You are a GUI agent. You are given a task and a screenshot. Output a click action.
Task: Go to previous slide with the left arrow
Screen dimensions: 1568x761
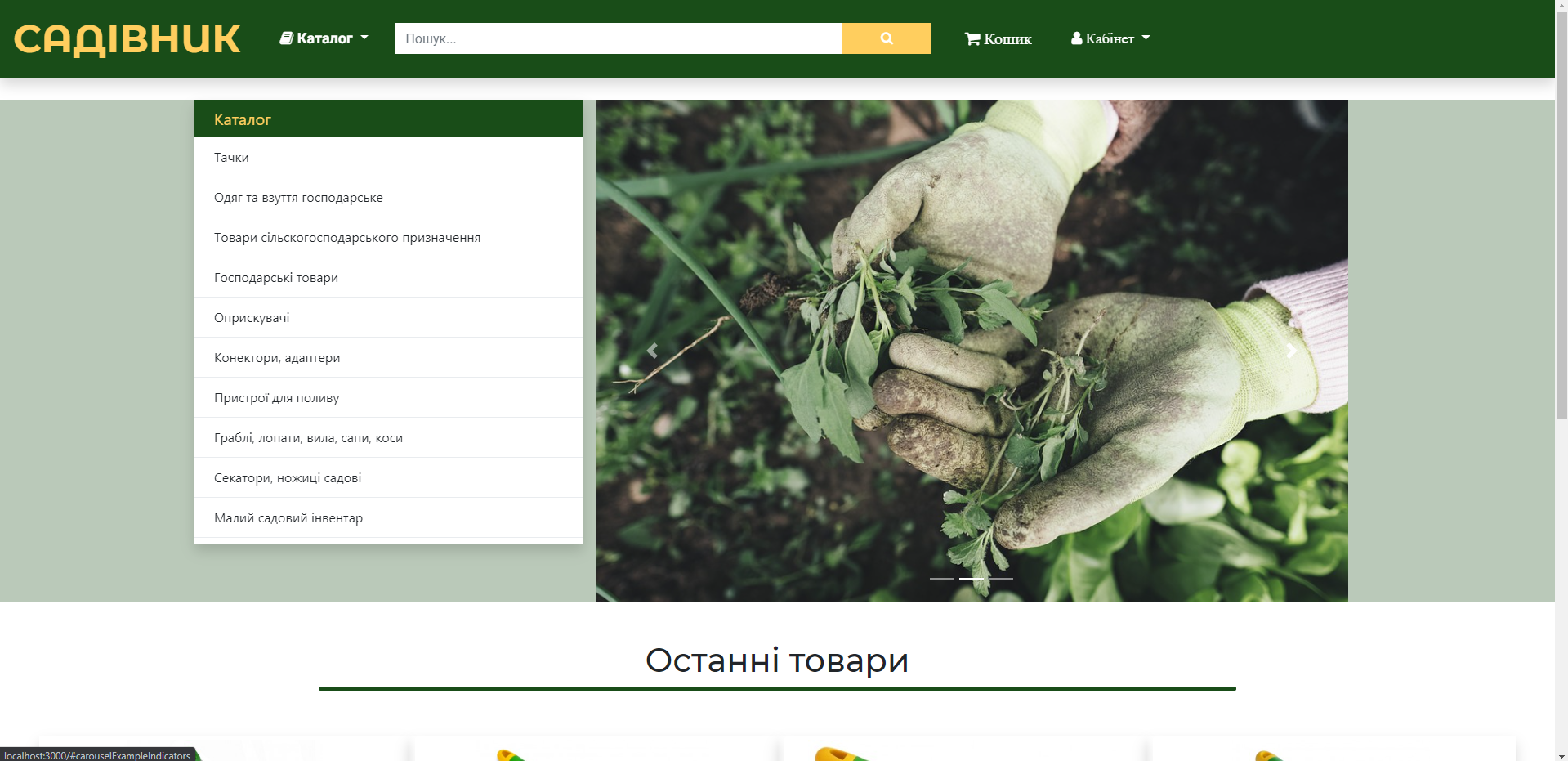(x=652, y=350)
